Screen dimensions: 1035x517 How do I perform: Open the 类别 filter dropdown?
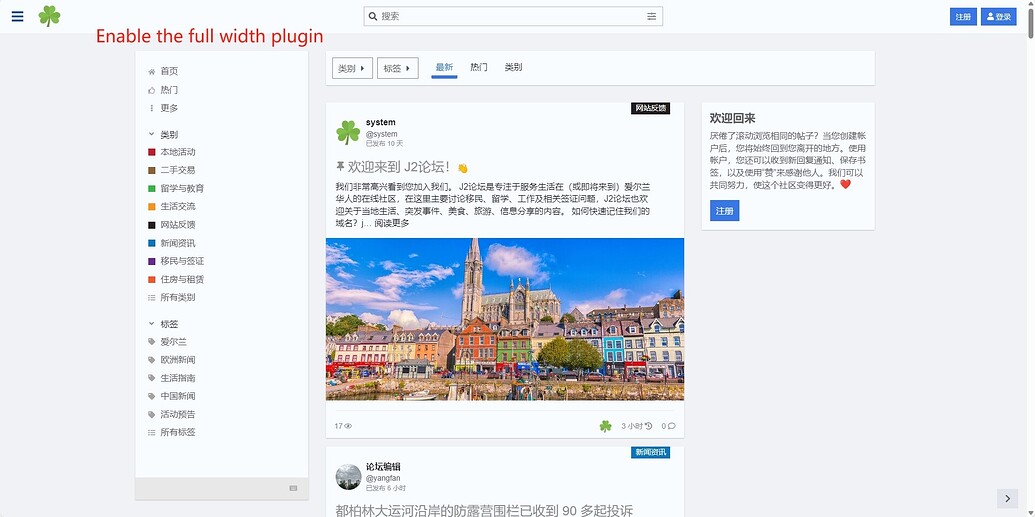click(x=352, y=68)
